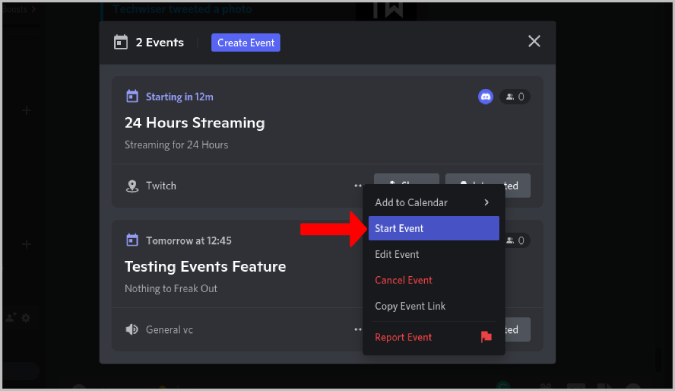
Task: Open Add to Calendar submenu
Action: (x=433, y=202)
